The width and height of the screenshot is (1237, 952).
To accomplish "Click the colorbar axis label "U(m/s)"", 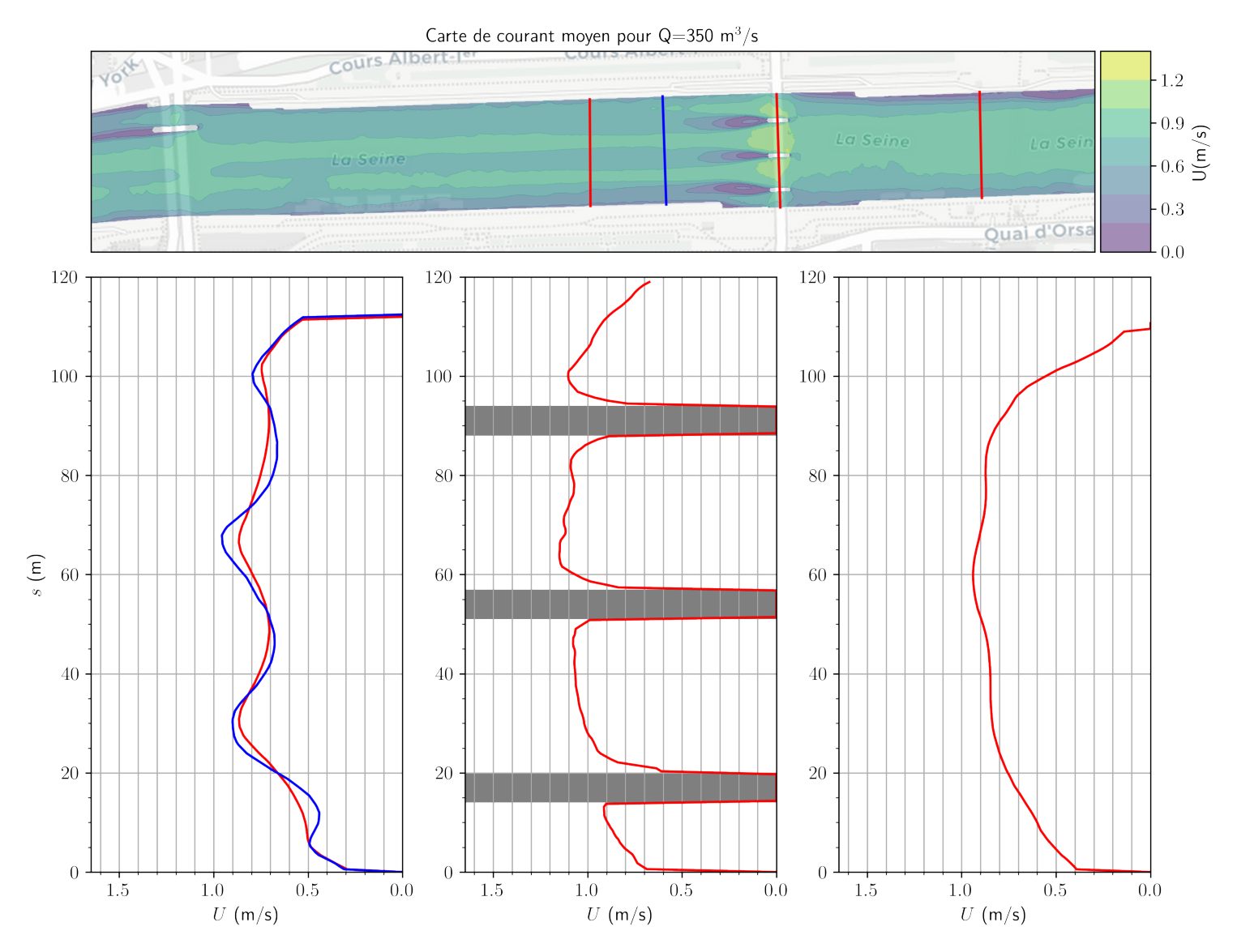I will click(x=1201, y=152).
